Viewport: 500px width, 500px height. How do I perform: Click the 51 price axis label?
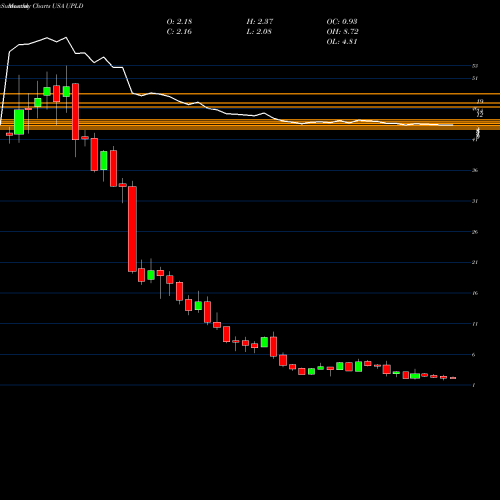tap(475, 78)
